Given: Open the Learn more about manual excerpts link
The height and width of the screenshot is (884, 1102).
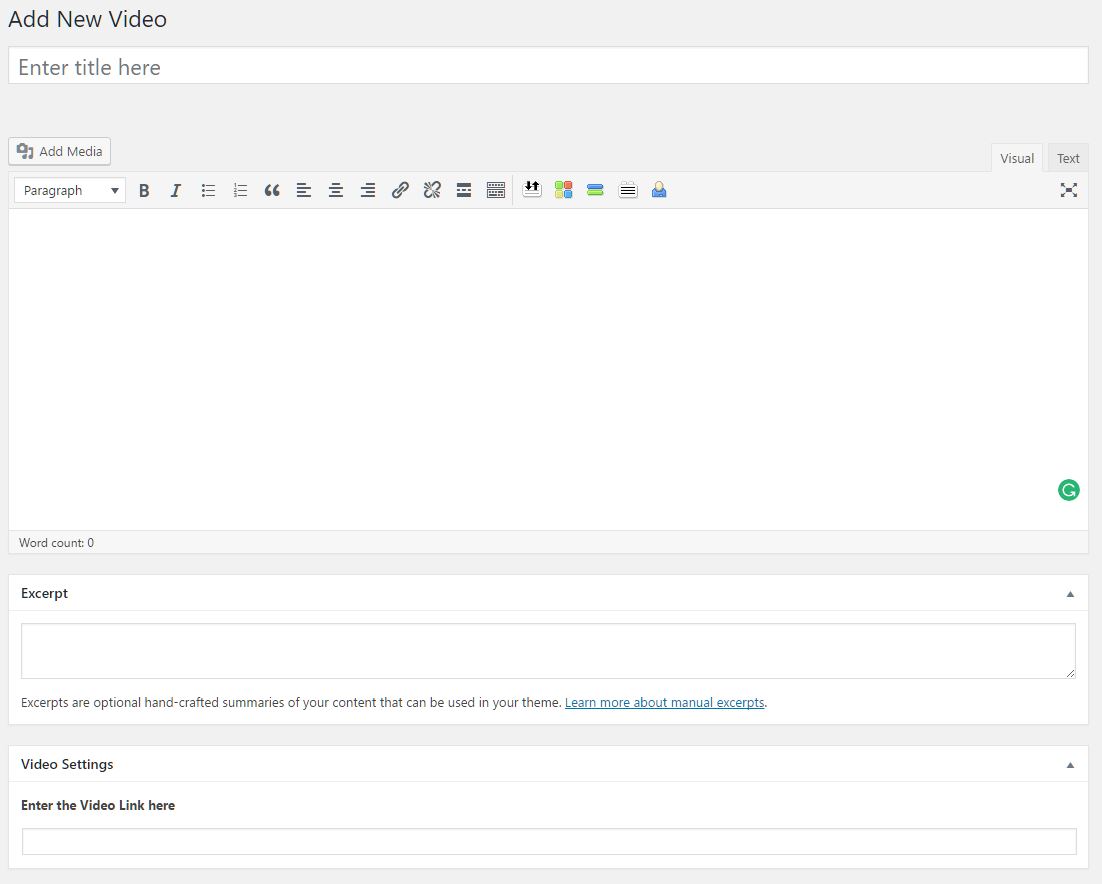Looking at the screenshot, I should click(664, 703).
